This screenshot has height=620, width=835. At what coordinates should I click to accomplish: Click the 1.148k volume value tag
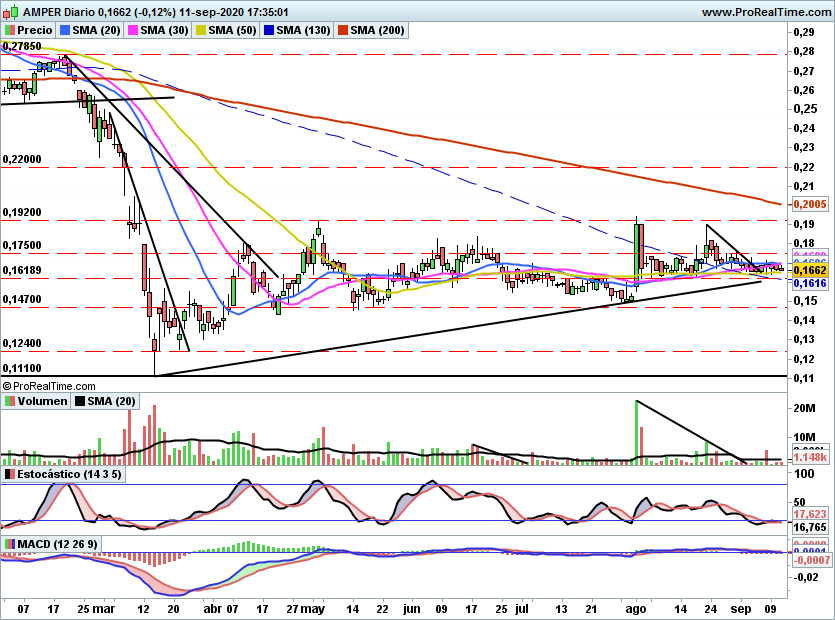[x=808, y=458]
